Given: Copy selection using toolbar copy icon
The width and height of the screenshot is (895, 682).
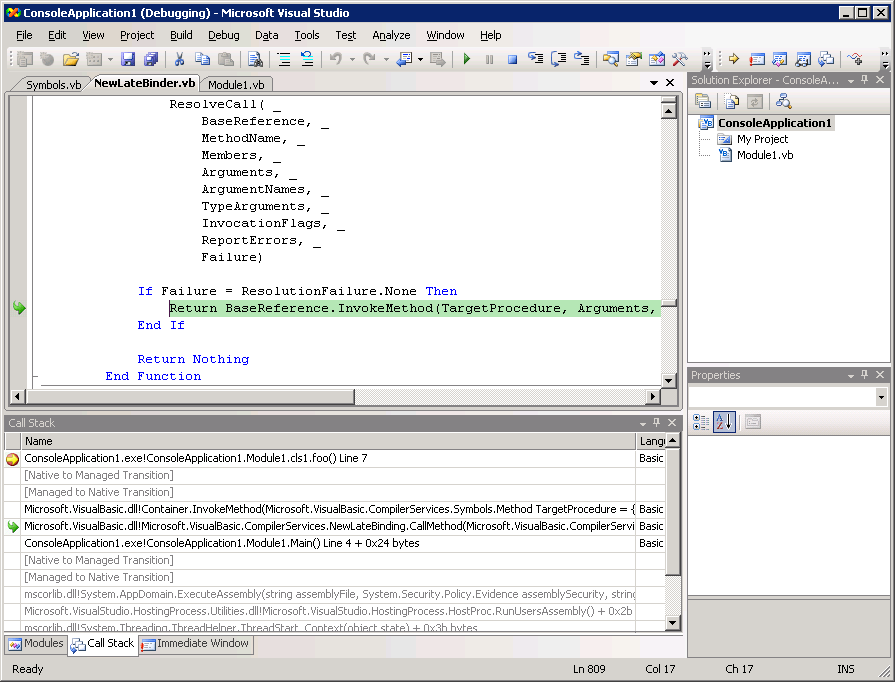Looking at the screenshot, I should pyautogui.click(x=202, y=59).
